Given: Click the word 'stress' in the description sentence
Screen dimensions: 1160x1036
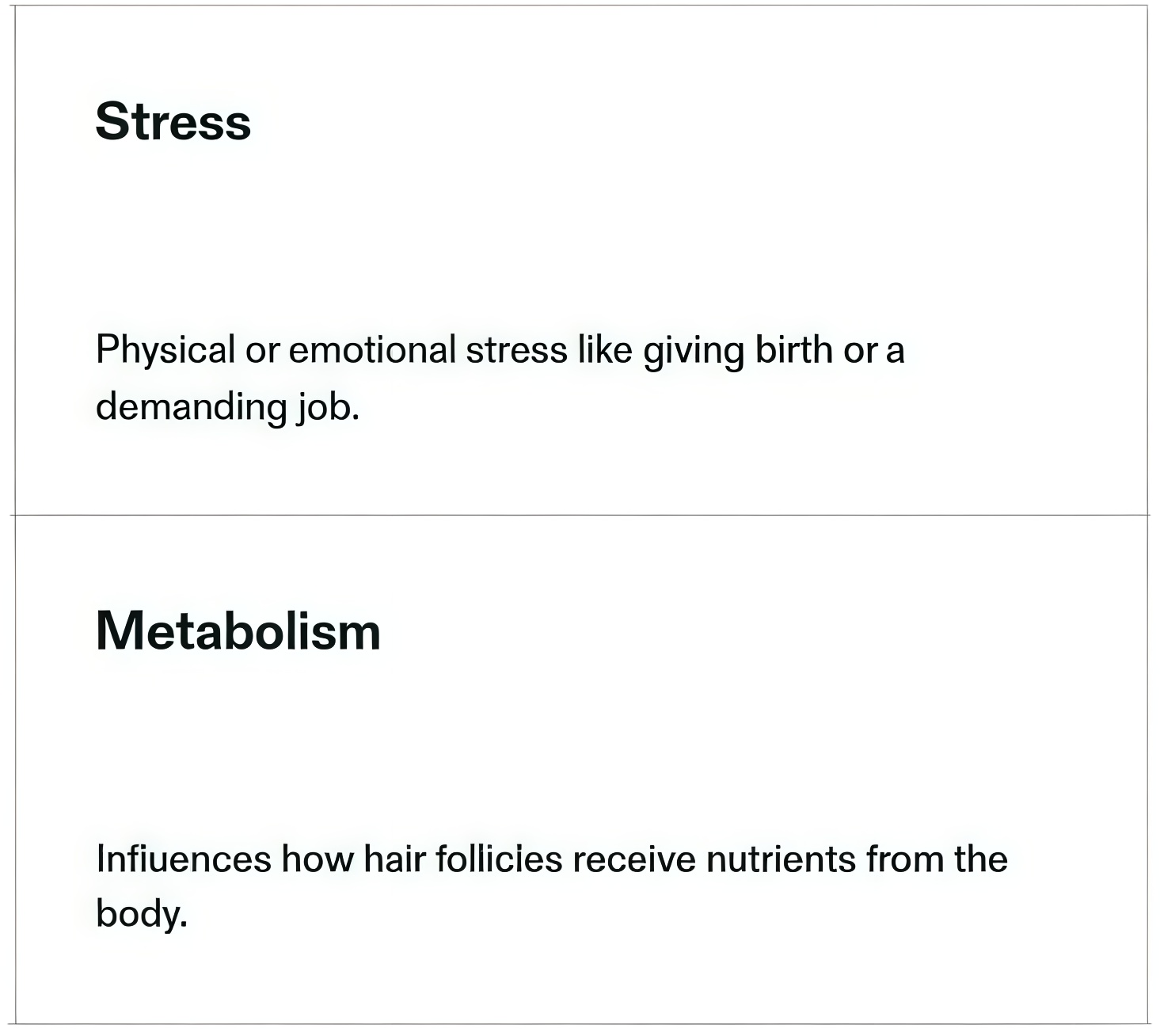Looking at the screenshot, I should (516, 350).
